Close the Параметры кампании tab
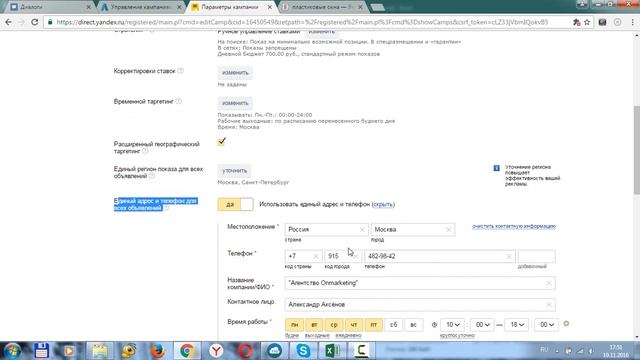The height and width of the screenshot is (360, 640). click(269, 7)
